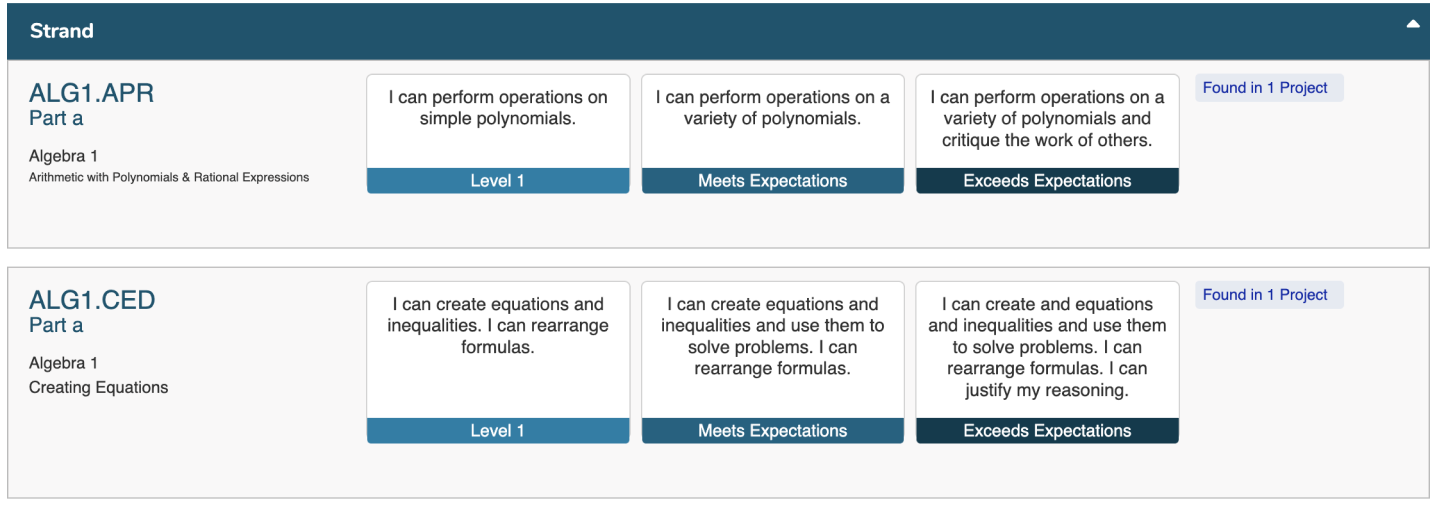1437x505 pixels.
Task: Click Part a under ALG1.CED
Action: click(56, 325)
